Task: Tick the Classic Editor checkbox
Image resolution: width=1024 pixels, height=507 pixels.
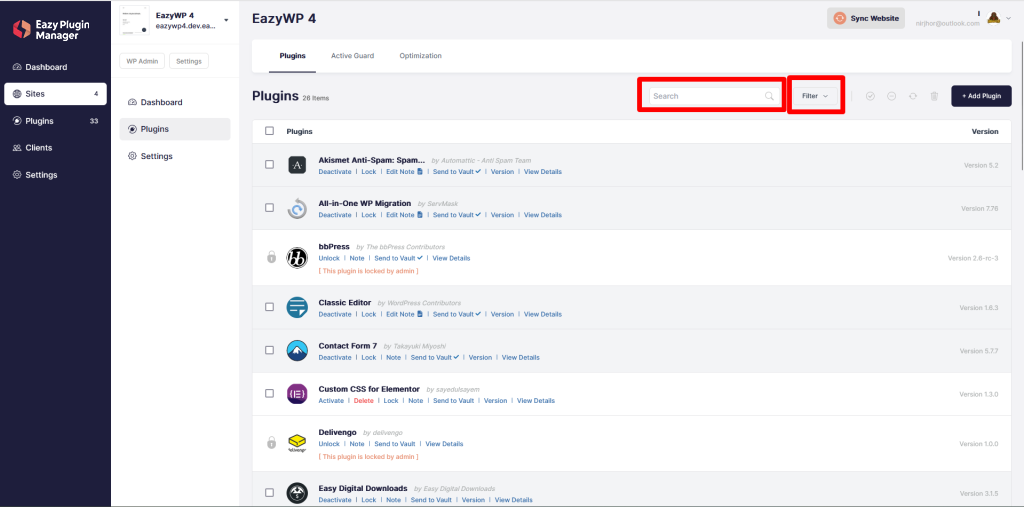Action: (270, 307)
